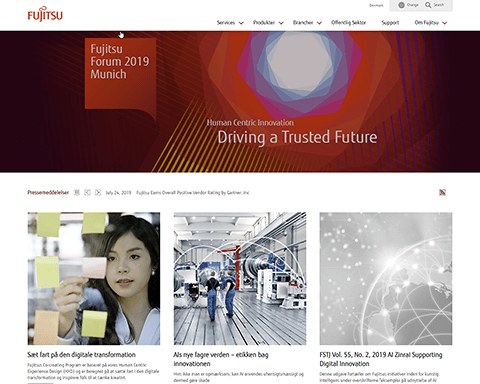Expand the Brancher menu chevron

(319, 23)
